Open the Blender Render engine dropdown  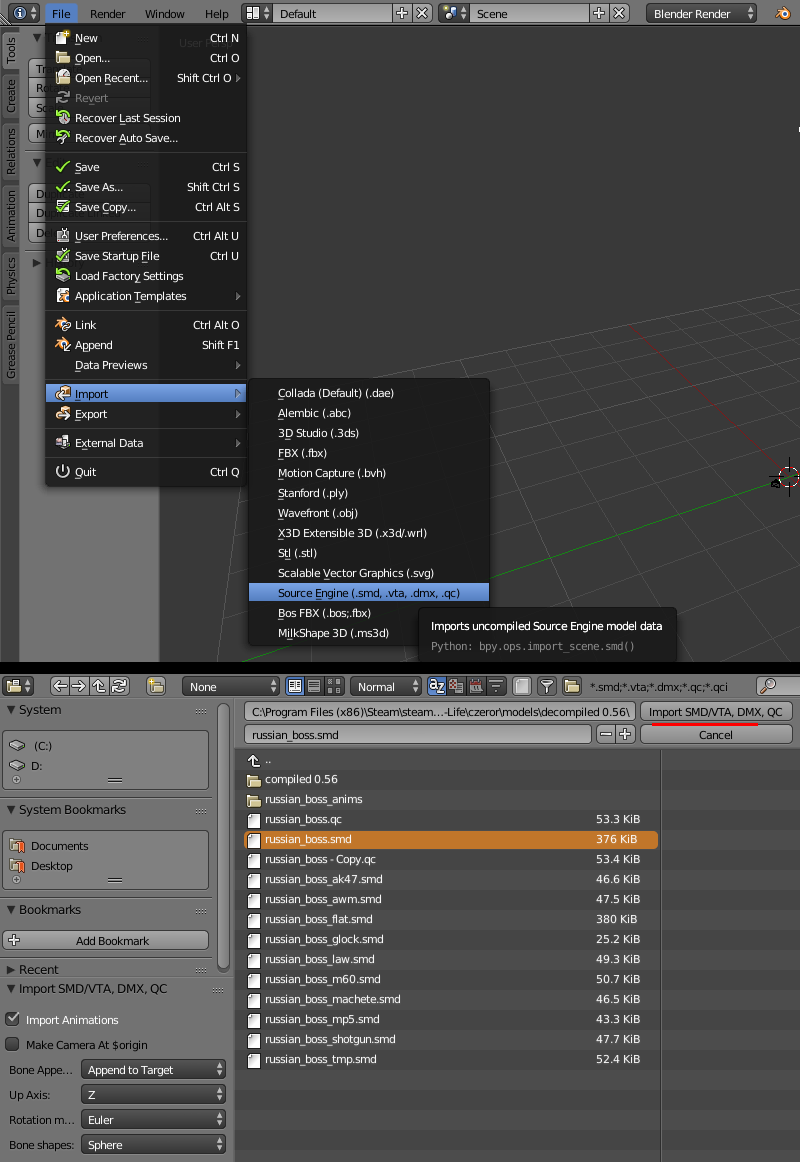(701, 13)
